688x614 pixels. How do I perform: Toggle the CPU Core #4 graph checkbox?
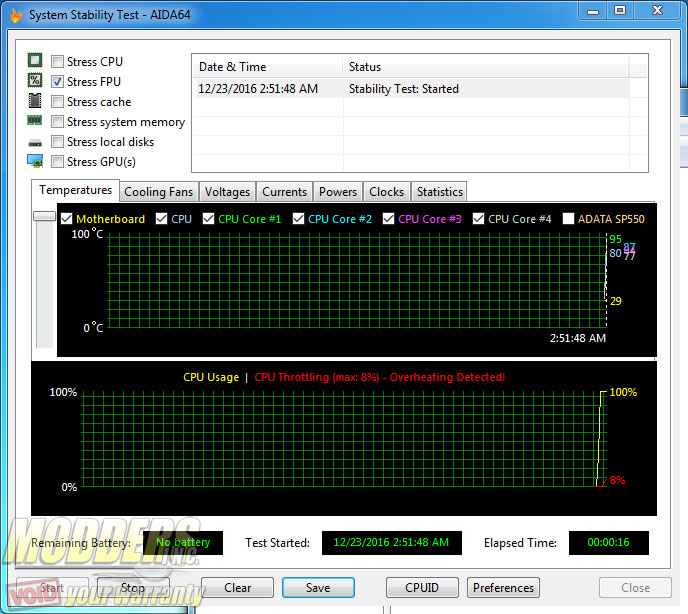point(478,219)
